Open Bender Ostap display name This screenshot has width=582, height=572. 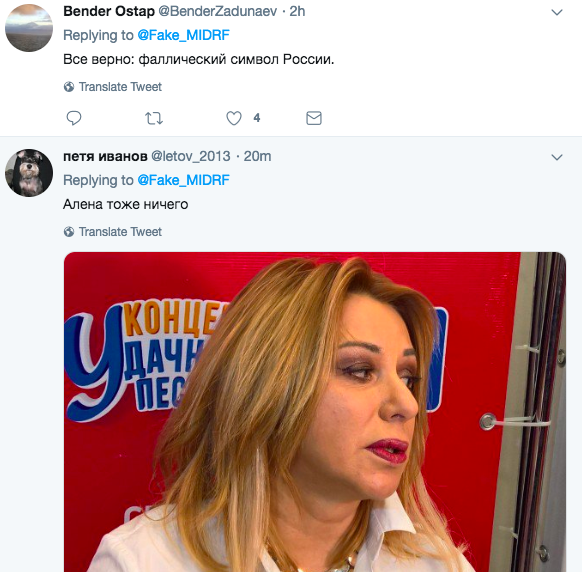pyautogui.click(x=109, y=11)
